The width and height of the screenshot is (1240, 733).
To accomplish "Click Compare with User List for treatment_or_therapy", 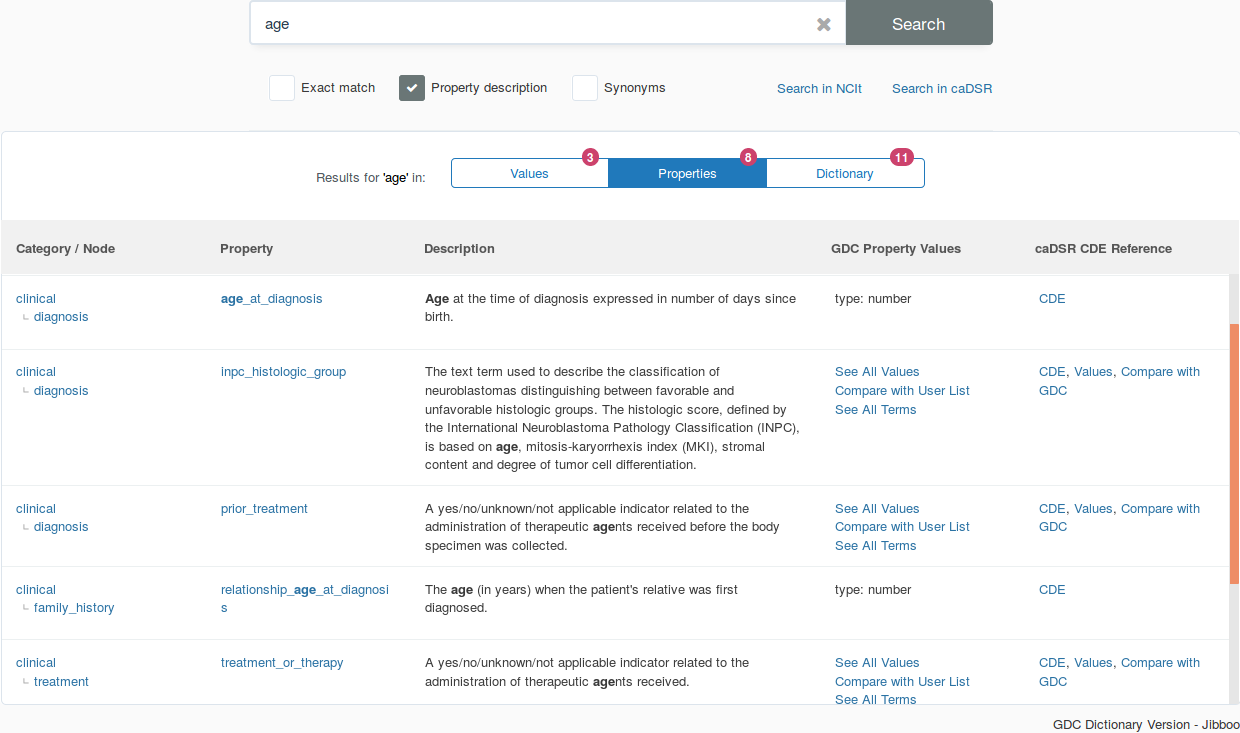I will coord(902,682).
